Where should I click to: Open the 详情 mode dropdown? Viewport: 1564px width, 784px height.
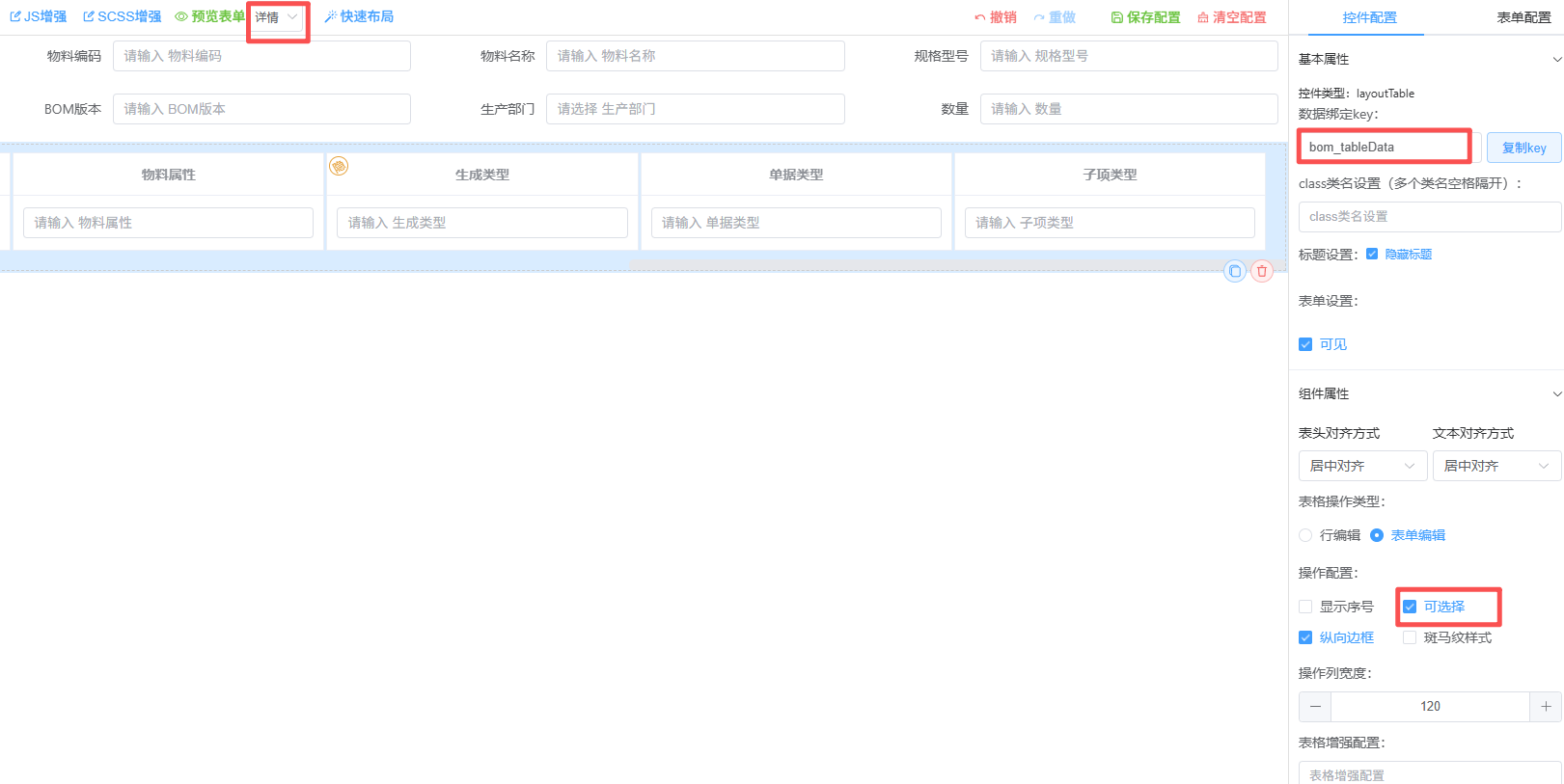(277, 17)
